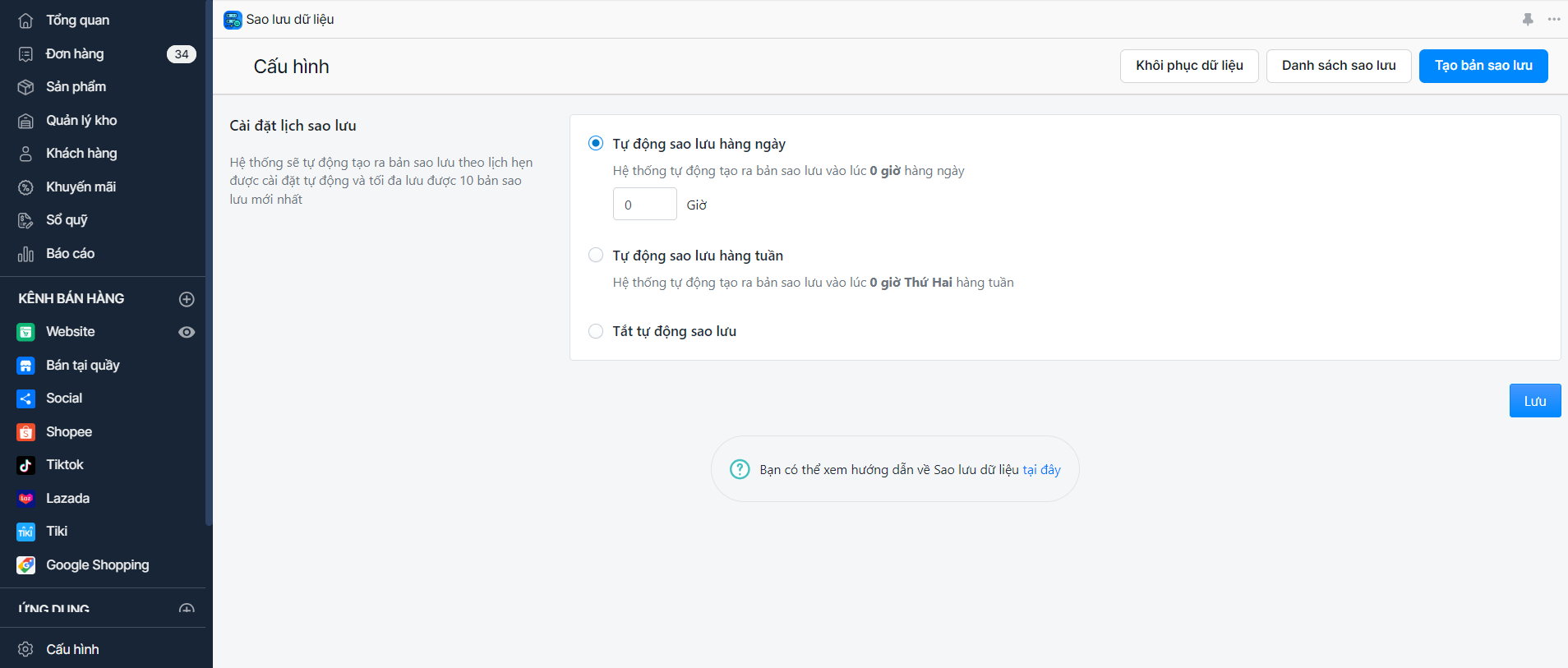Click the Cấu hình gear icon
1568x668 pixels.
tap(25, 649)
